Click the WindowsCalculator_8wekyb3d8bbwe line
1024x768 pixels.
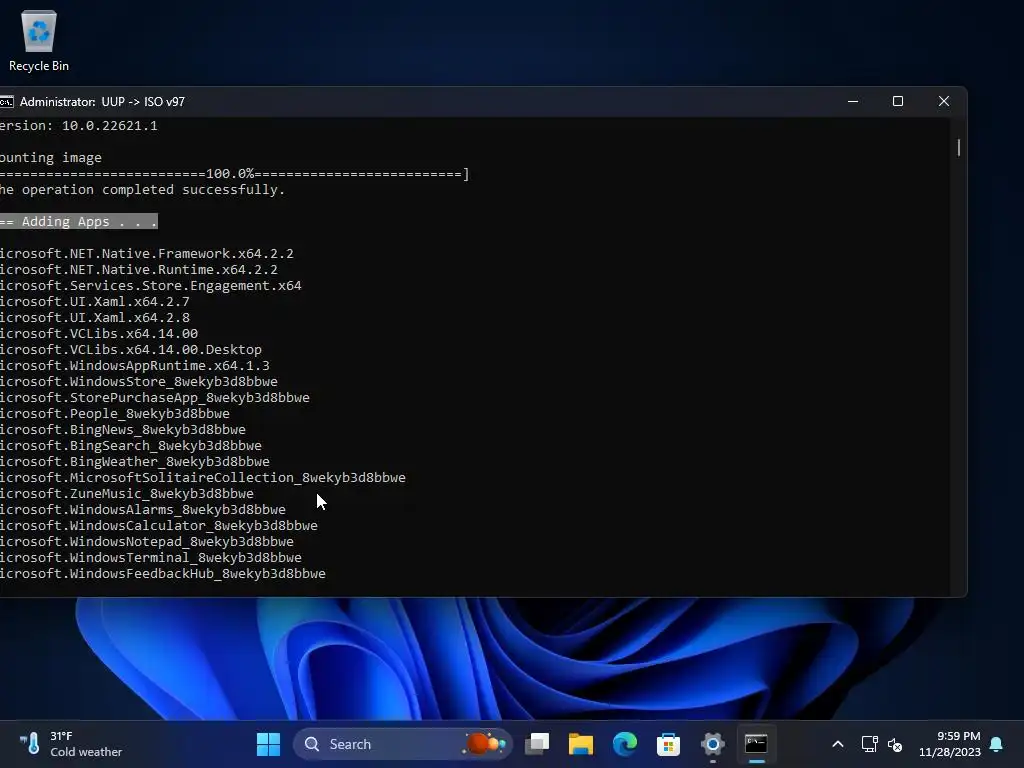159,526
